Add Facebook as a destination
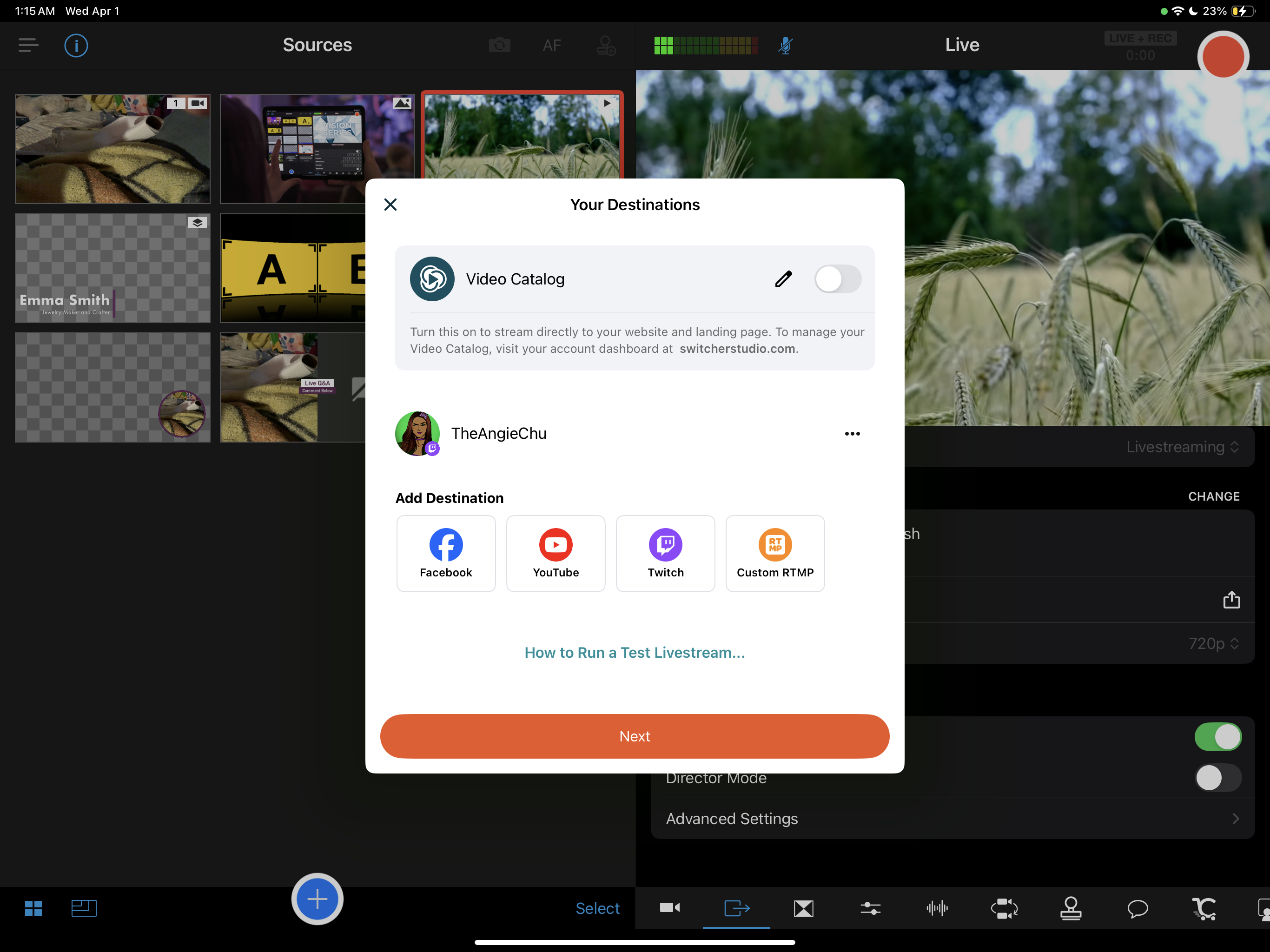1270x952 pixels. pos(445,553)
